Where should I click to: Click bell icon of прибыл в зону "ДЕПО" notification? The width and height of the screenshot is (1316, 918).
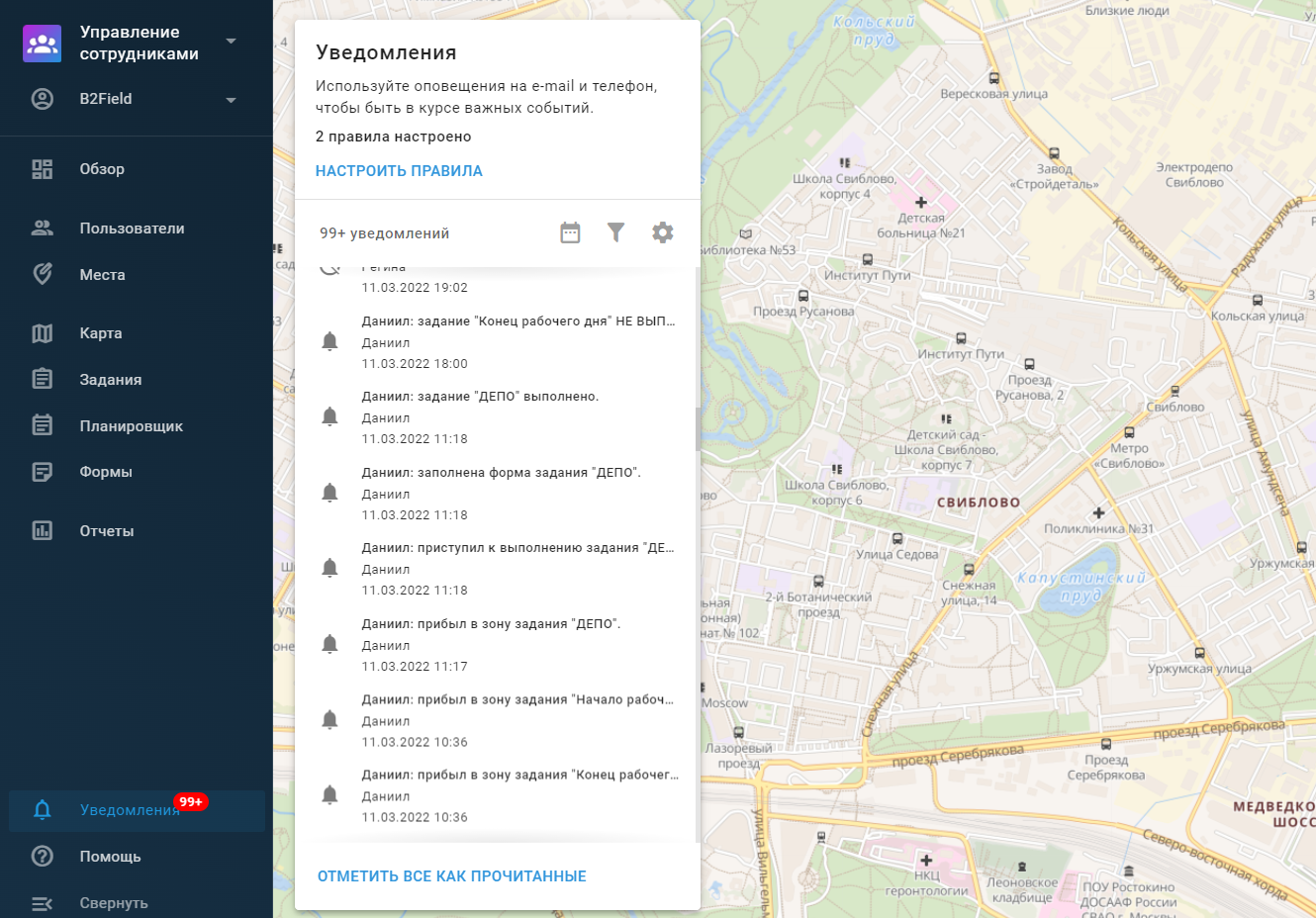(x=330, y=644)
